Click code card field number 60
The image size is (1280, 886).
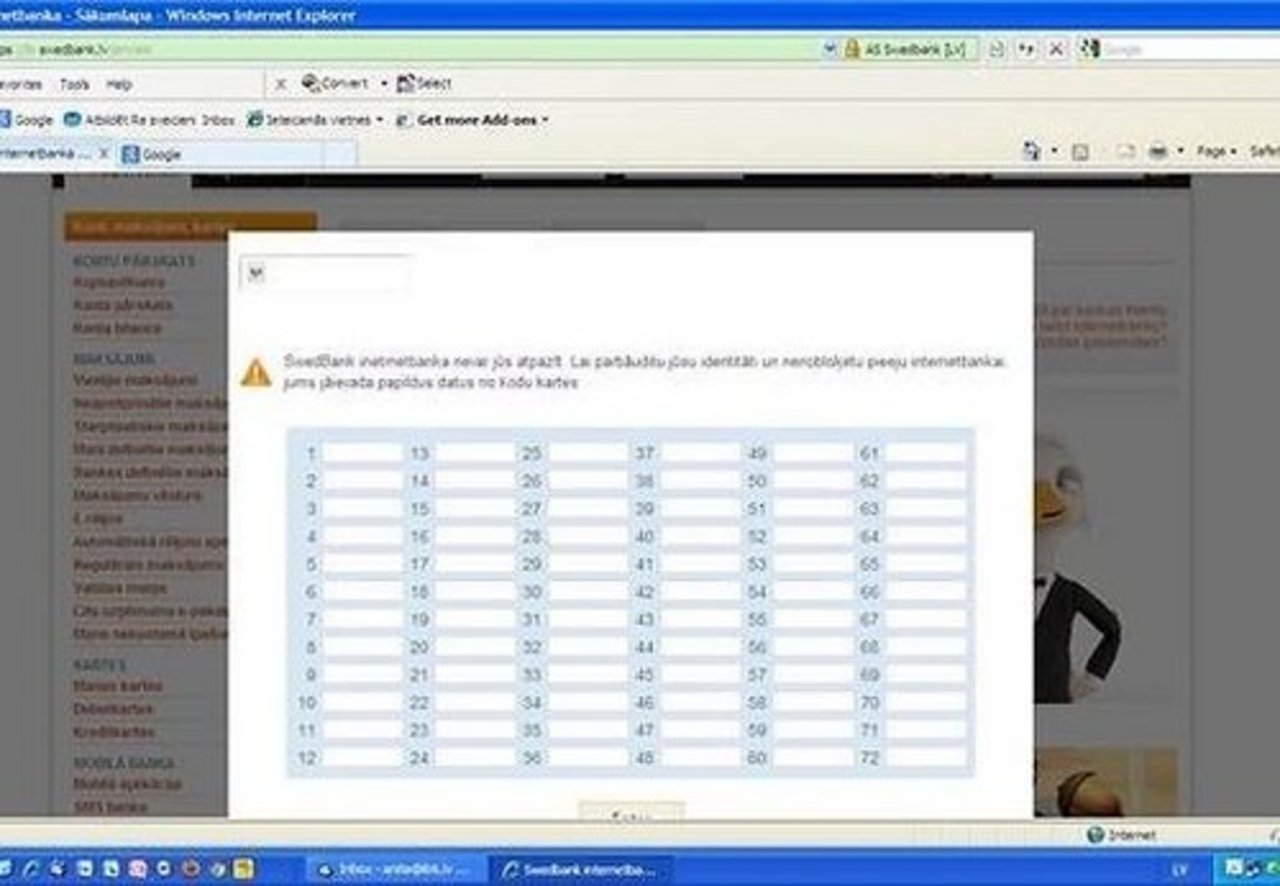click(x=813, y=758)
